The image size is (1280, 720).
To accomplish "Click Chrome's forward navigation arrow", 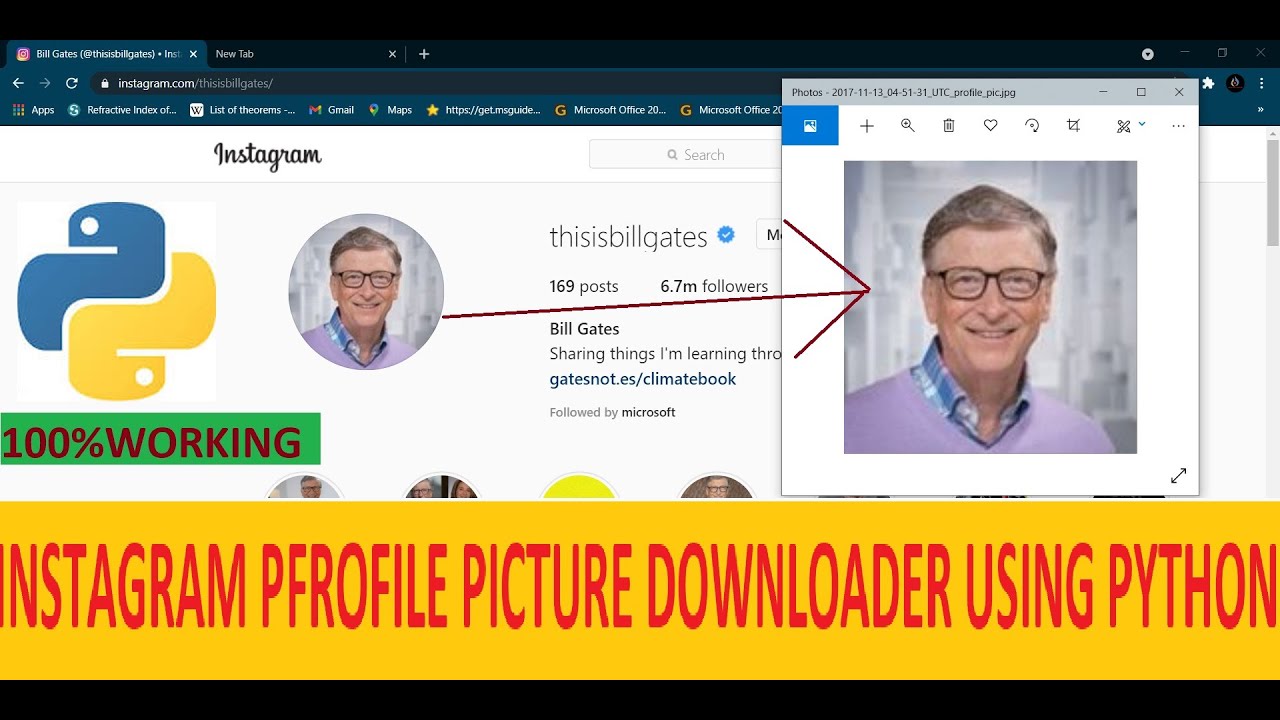I will pos(45,83).
